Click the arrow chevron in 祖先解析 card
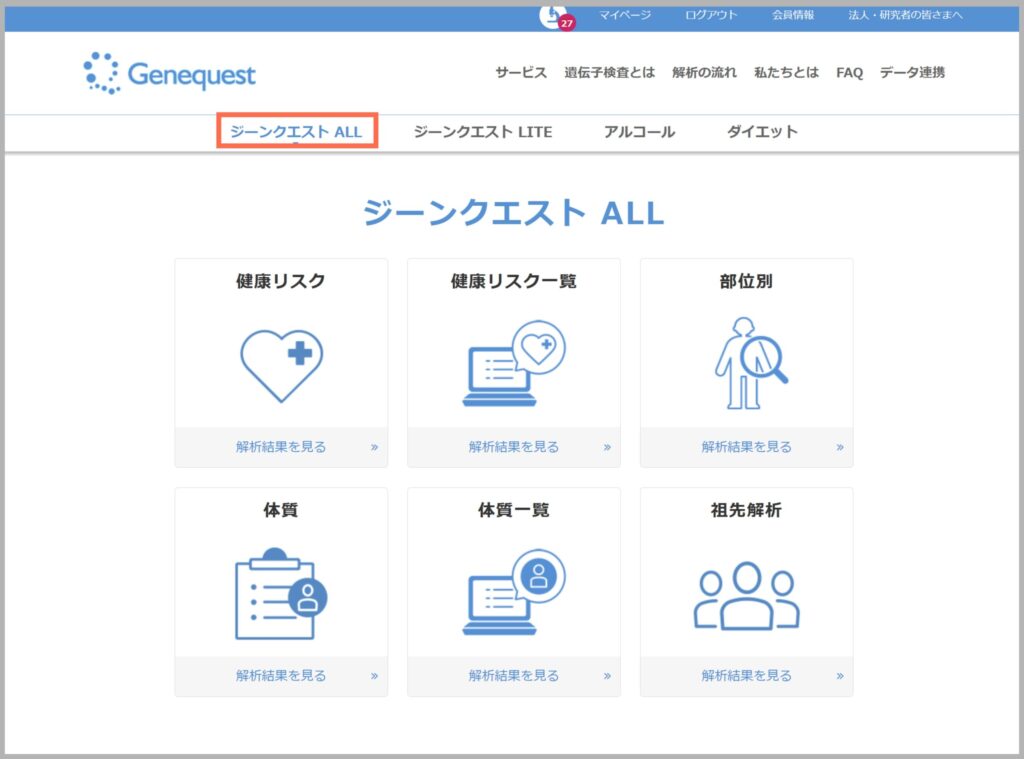The width and height of the screenshot is (1024, 759). [x=840, y=676]
